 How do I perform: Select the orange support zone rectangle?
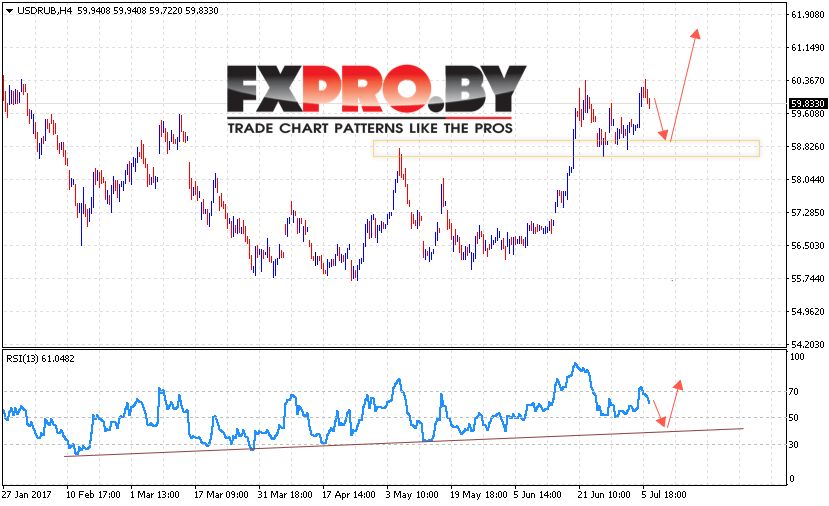point(566,149)
